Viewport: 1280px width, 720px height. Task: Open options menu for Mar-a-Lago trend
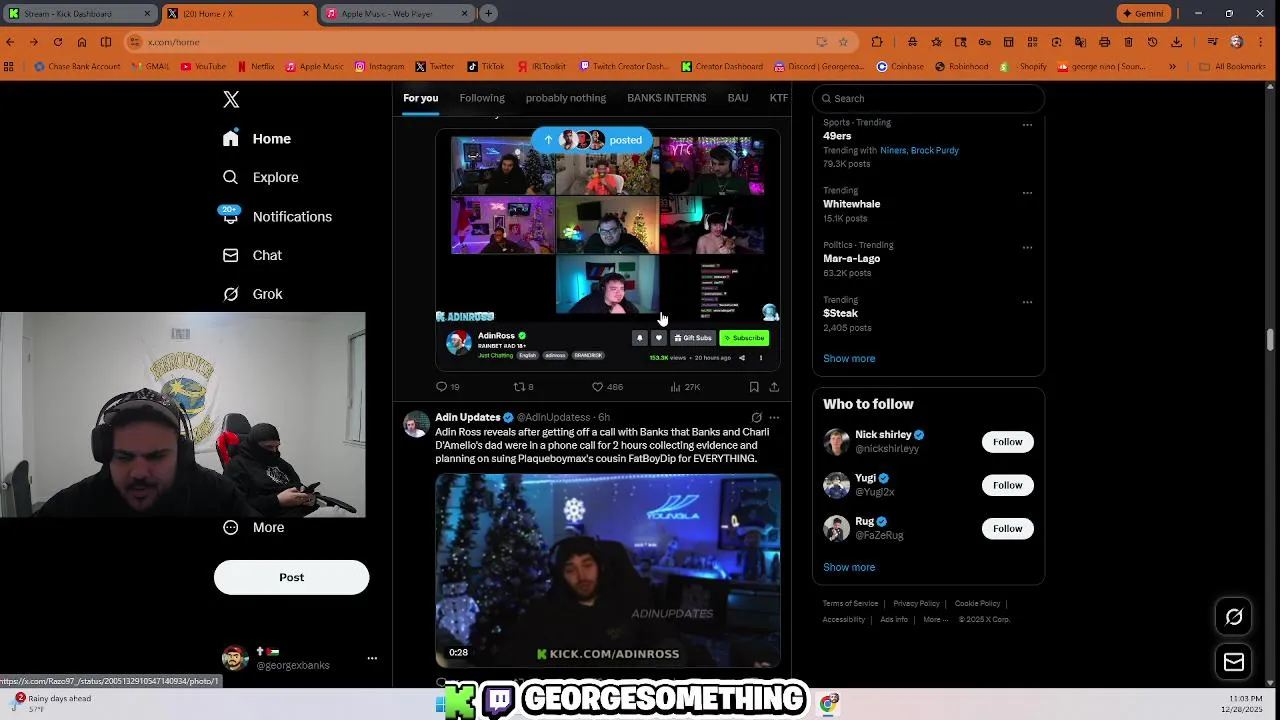(x=1027, y=247)
